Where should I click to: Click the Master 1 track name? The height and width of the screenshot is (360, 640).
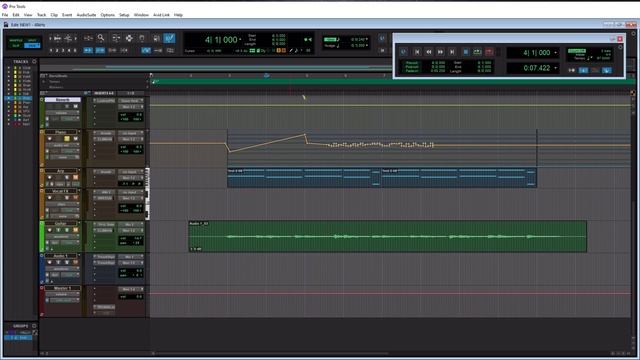[x=62, y=288]
